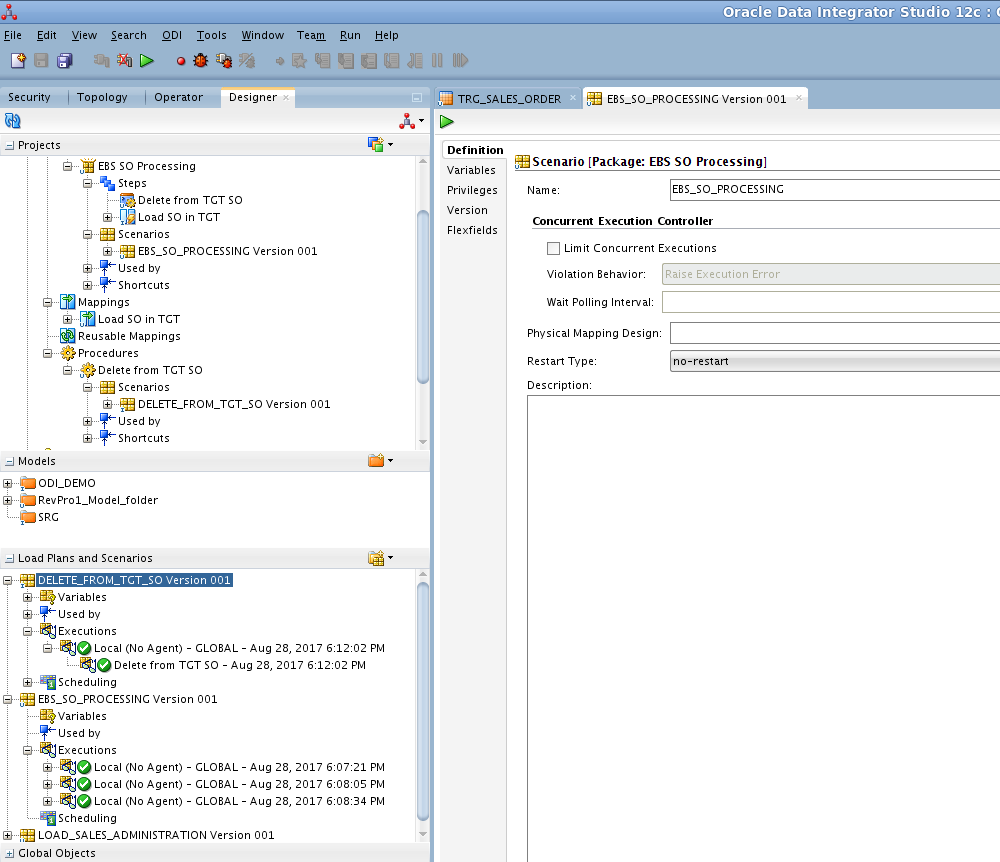Click the SRG model folder icon
The image size is (1000, 862).
click(x=28, y=517)
